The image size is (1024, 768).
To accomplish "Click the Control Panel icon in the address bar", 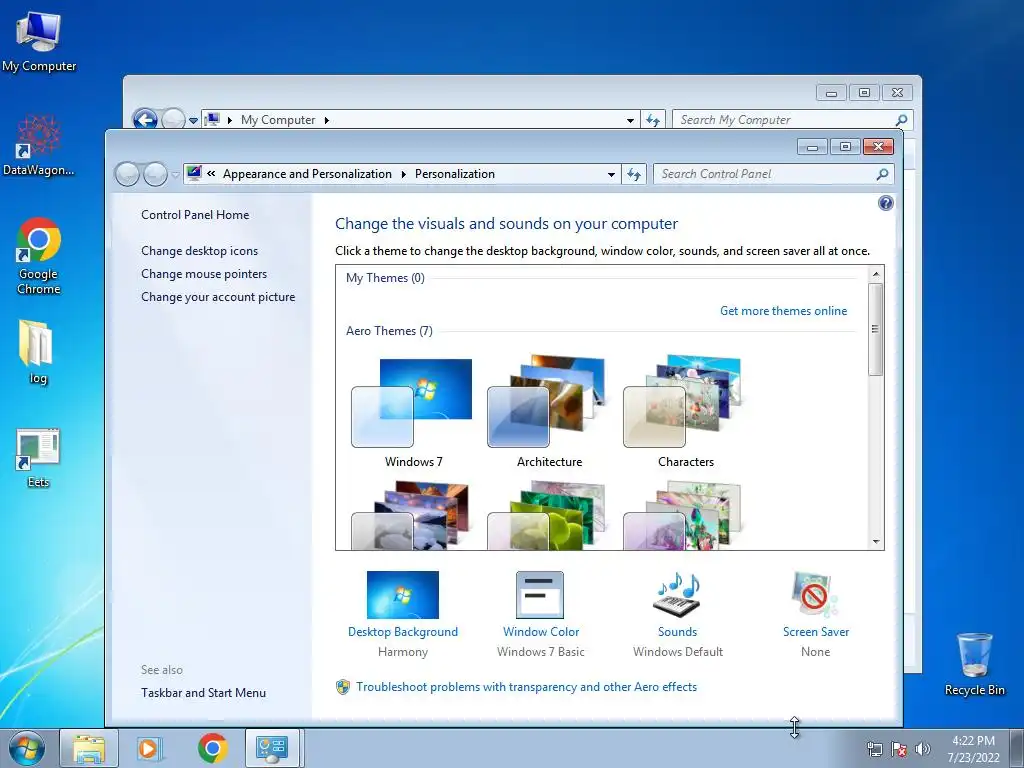I will (x=194, y=173).
